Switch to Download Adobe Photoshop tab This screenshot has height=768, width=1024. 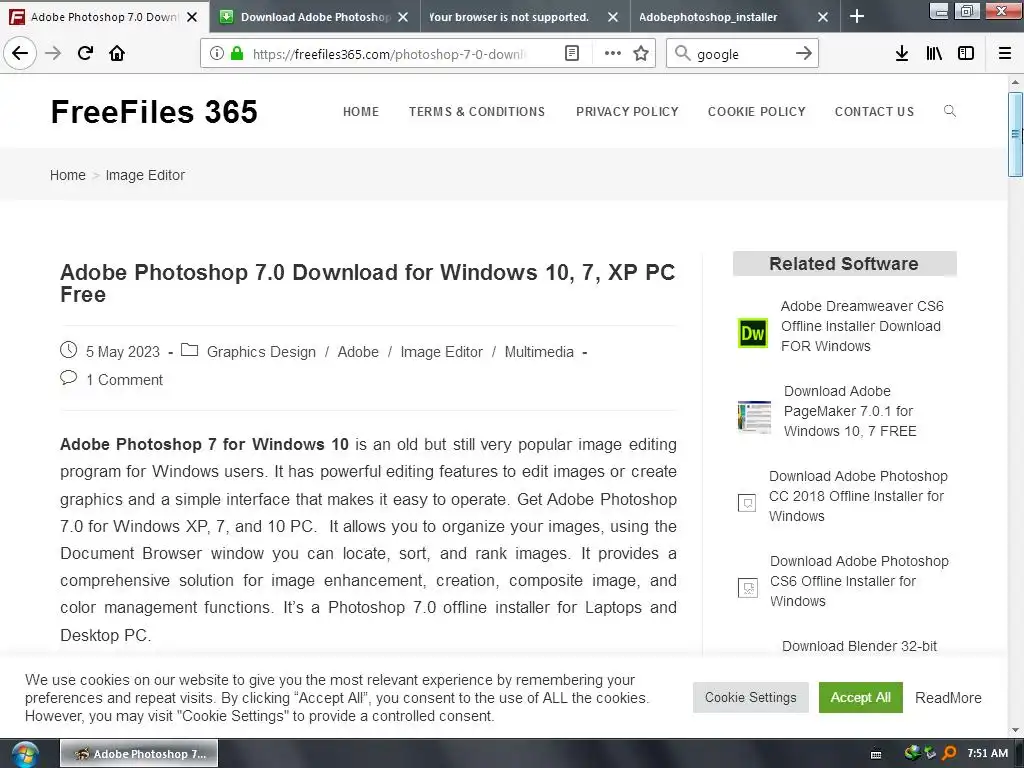[315, 17]
